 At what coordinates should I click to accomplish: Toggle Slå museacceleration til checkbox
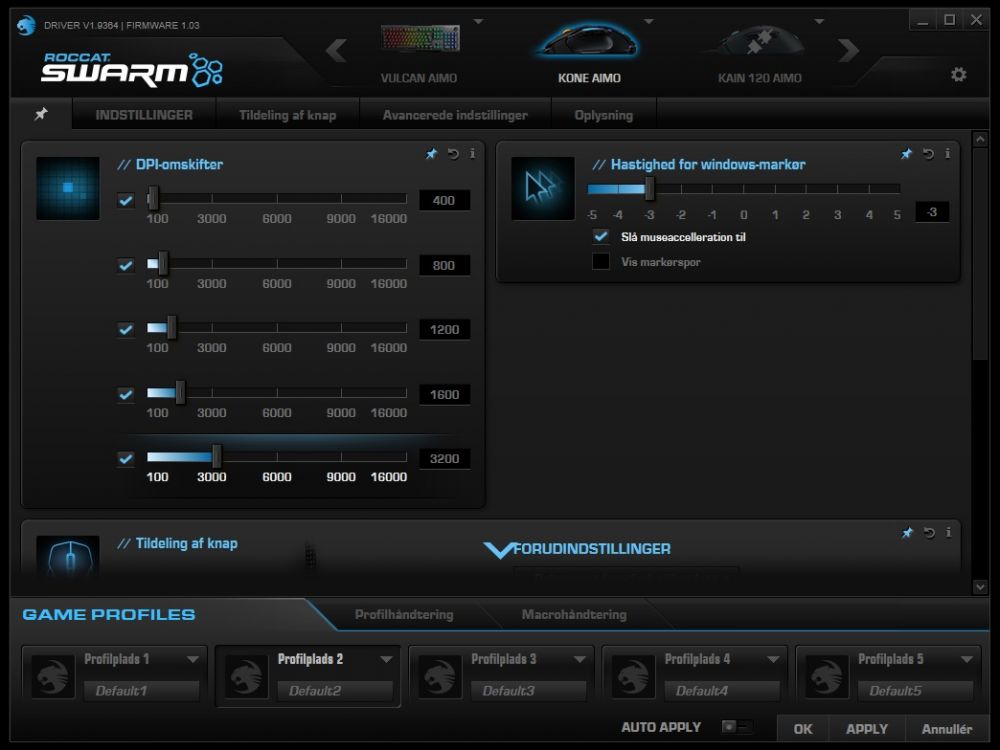(601, 237)
